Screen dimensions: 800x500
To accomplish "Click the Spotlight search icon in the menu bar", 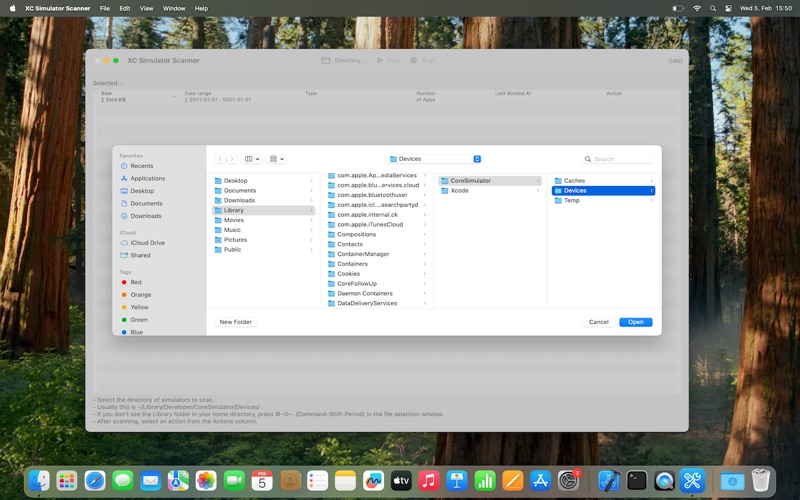I will [x=713, y=8].
